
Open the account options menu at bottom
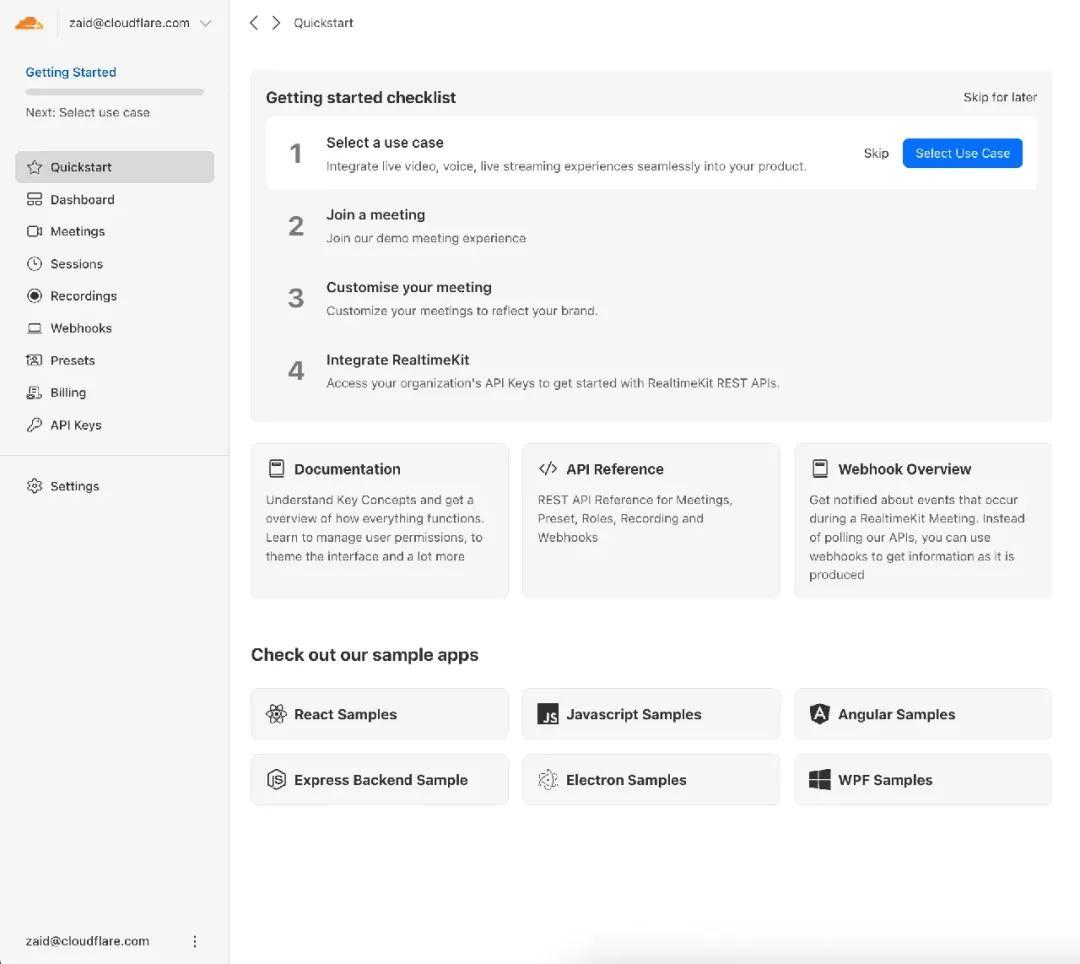click(195, 941)
